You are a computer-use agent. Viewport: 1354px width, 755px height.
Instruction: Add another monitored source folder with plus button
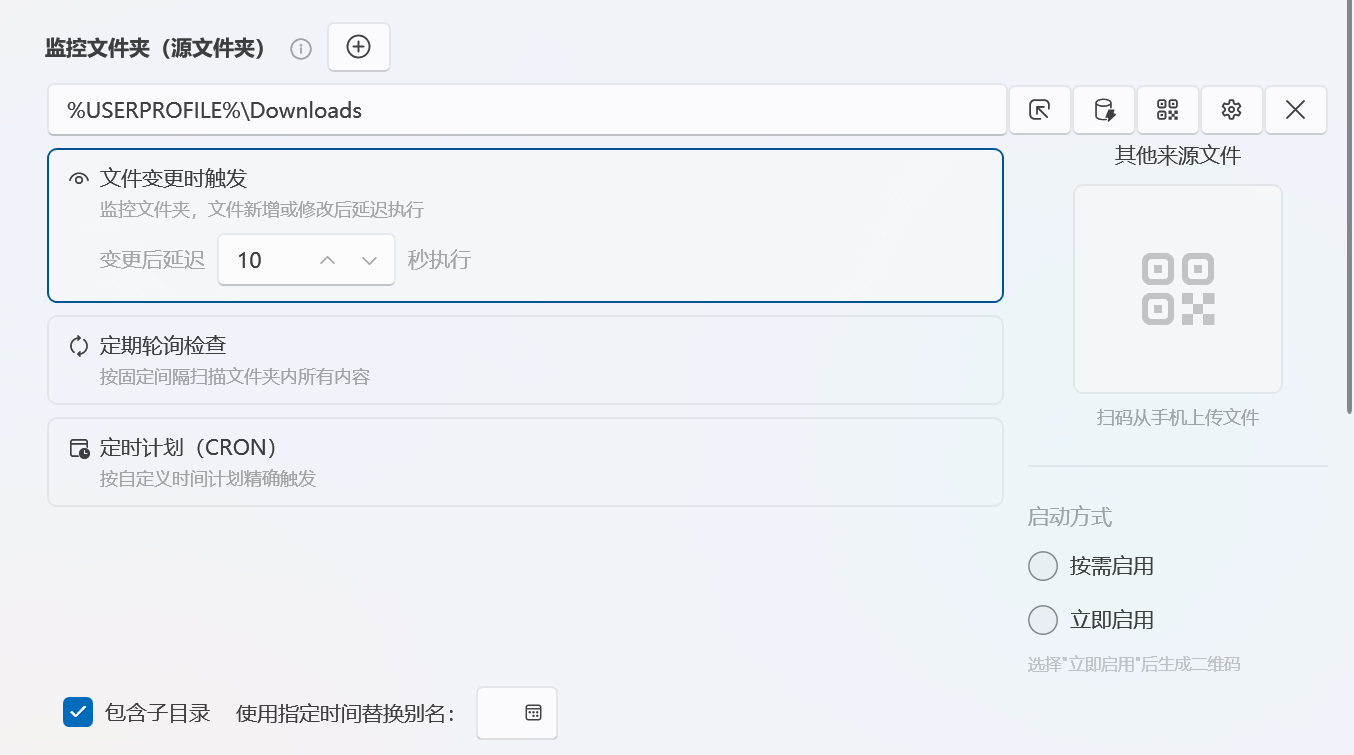pos(358,47)
